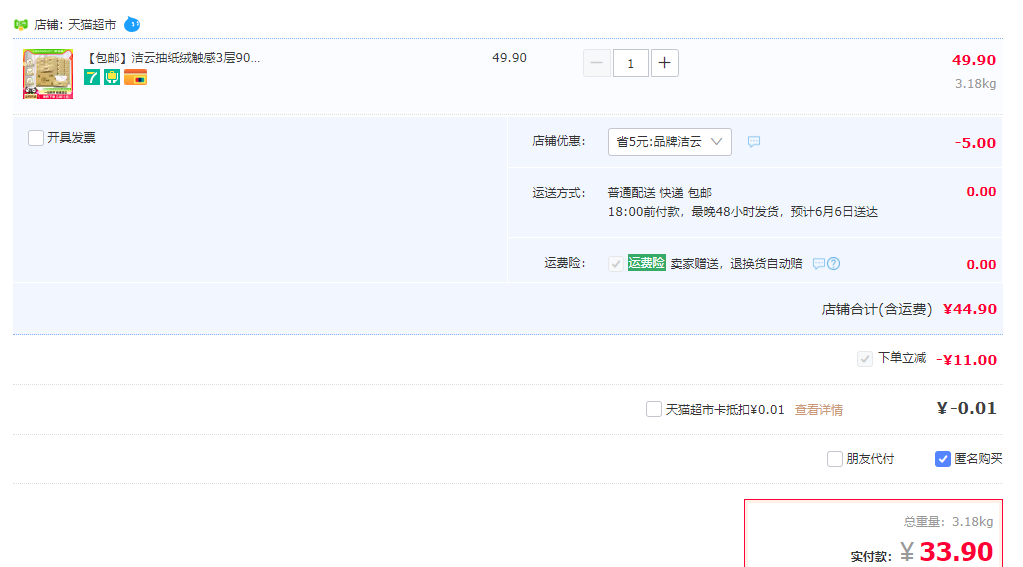Viewport: 1023px width, 567px height.
Task: Open the 洁云抽纸 product title link
Action: 173,58
